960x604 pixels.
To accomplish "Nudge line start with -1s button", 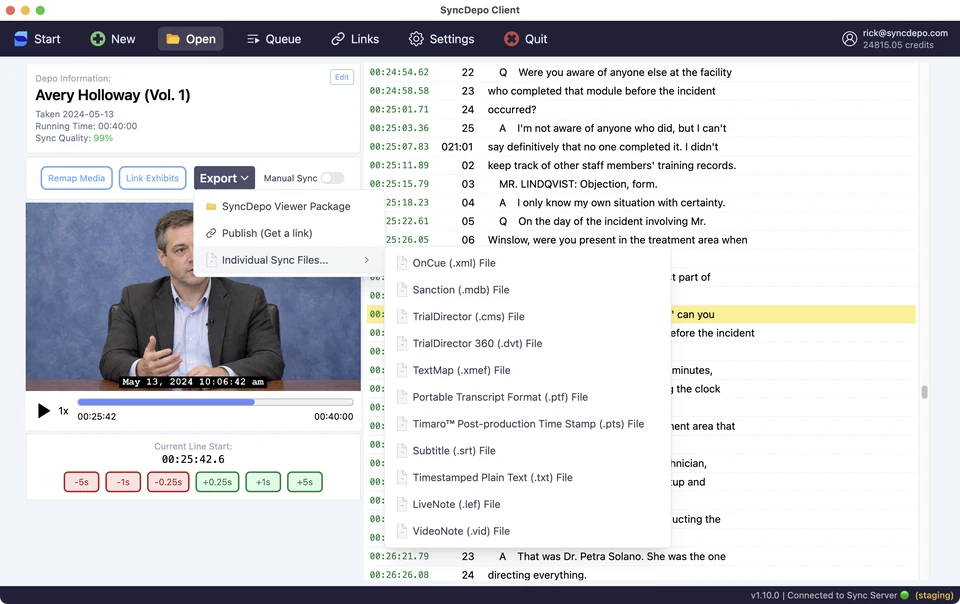I will pyautogui.click(x=123, y=482).
